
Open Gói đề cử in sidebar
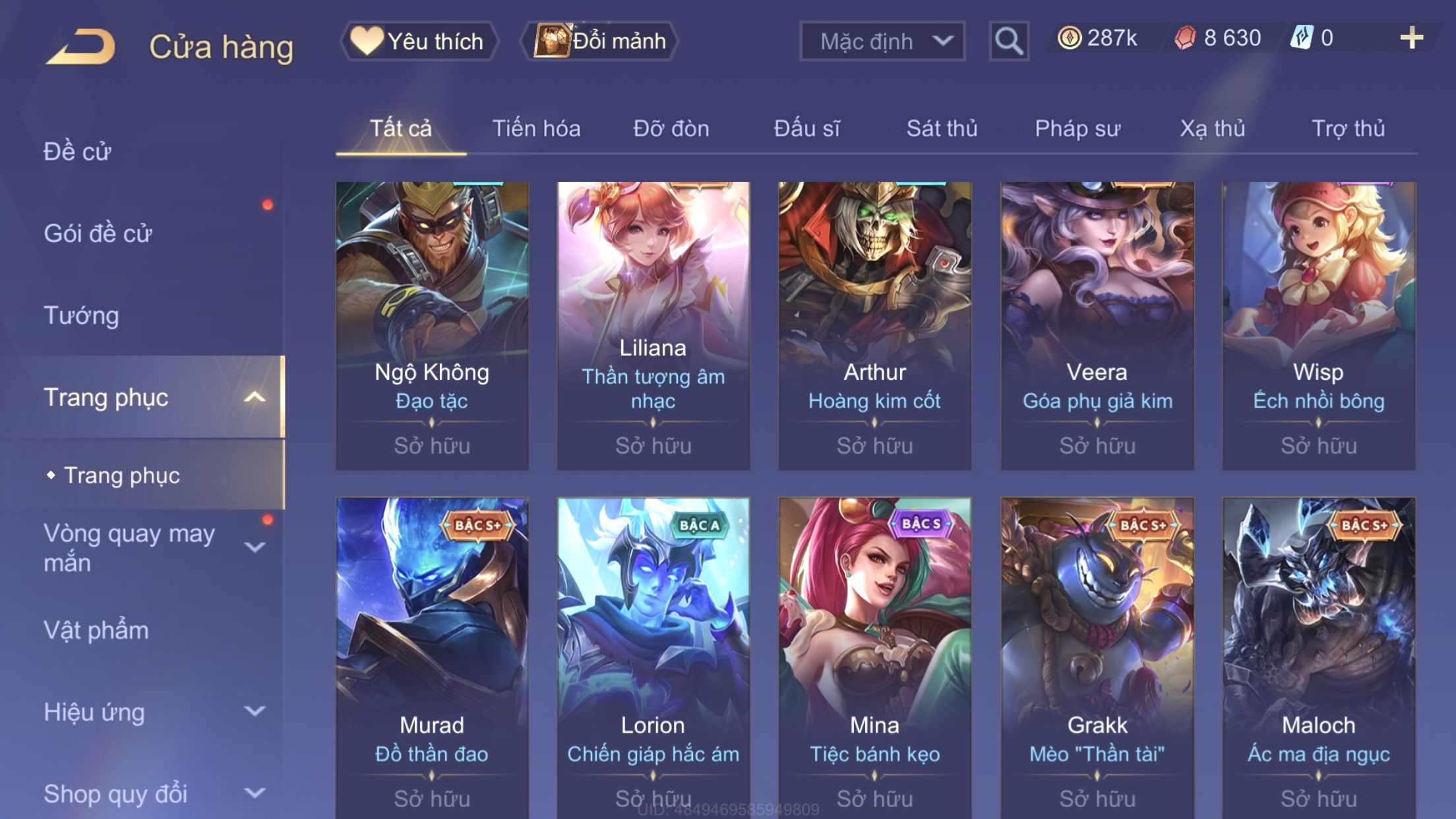pyautogui.click(x=98, y=233)
